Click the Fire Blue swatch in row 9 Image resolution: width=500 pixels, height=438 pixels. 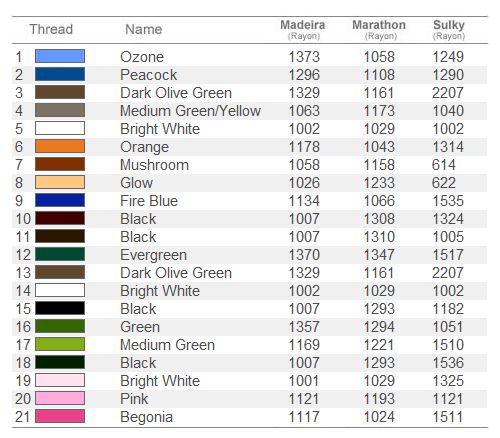pos(60,200)
